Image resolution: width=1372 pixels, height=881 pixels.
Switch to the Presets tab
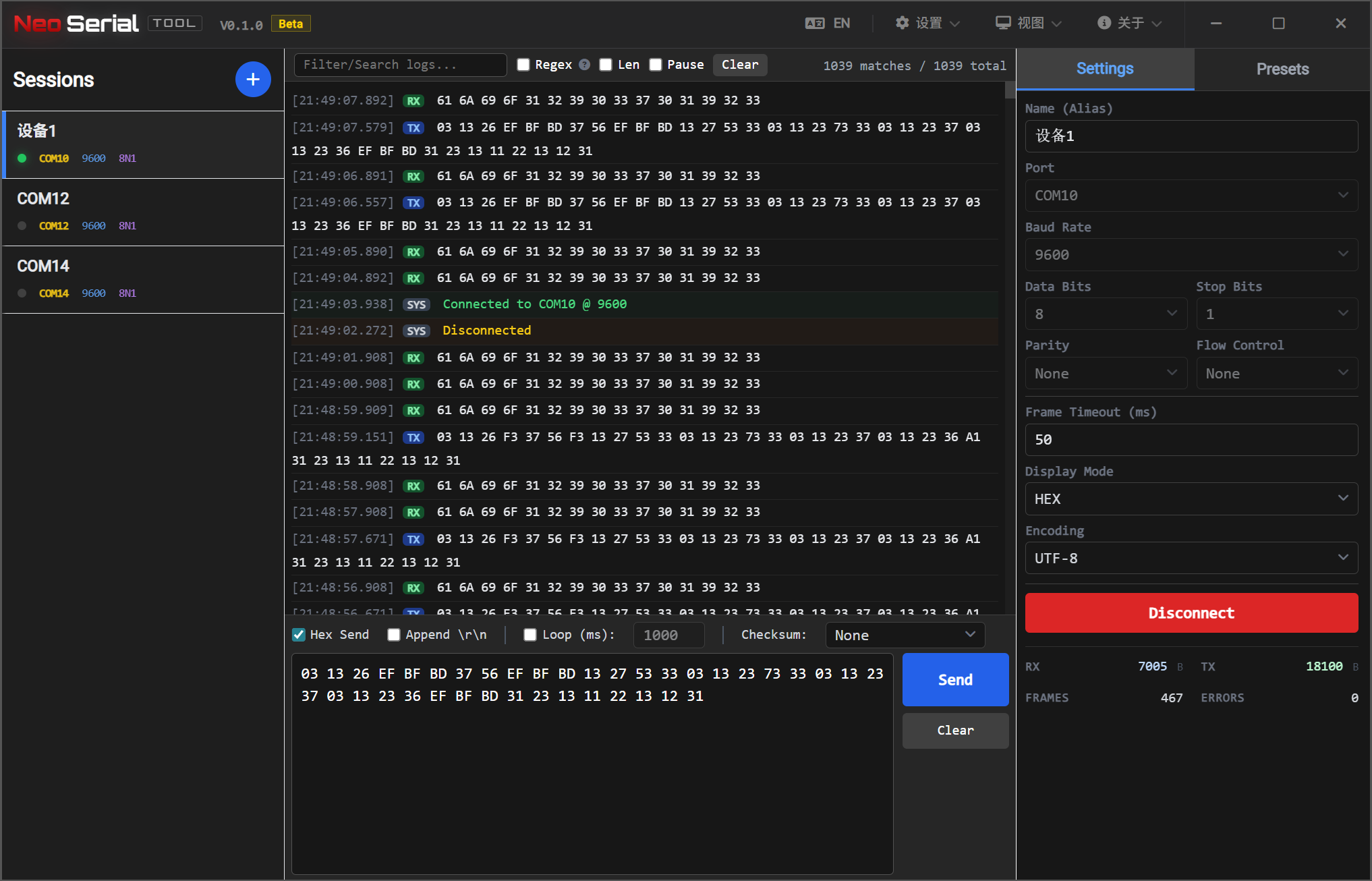tap(1282, 69)
